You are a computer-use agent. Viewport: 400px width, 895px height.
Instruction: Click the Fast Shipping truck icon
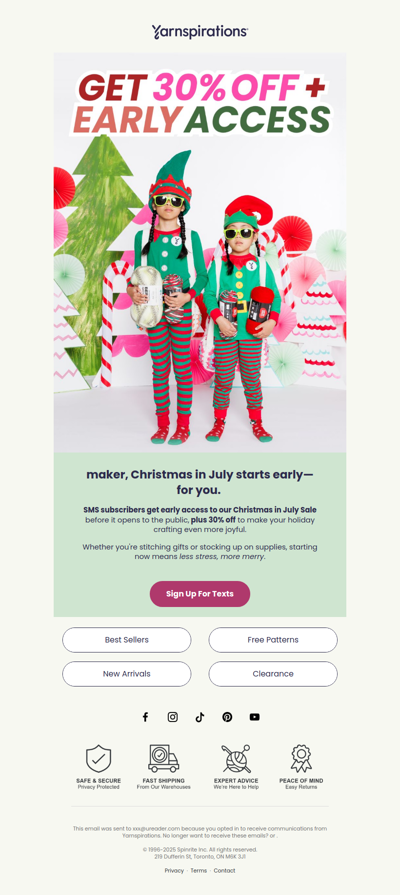point(164,759)
